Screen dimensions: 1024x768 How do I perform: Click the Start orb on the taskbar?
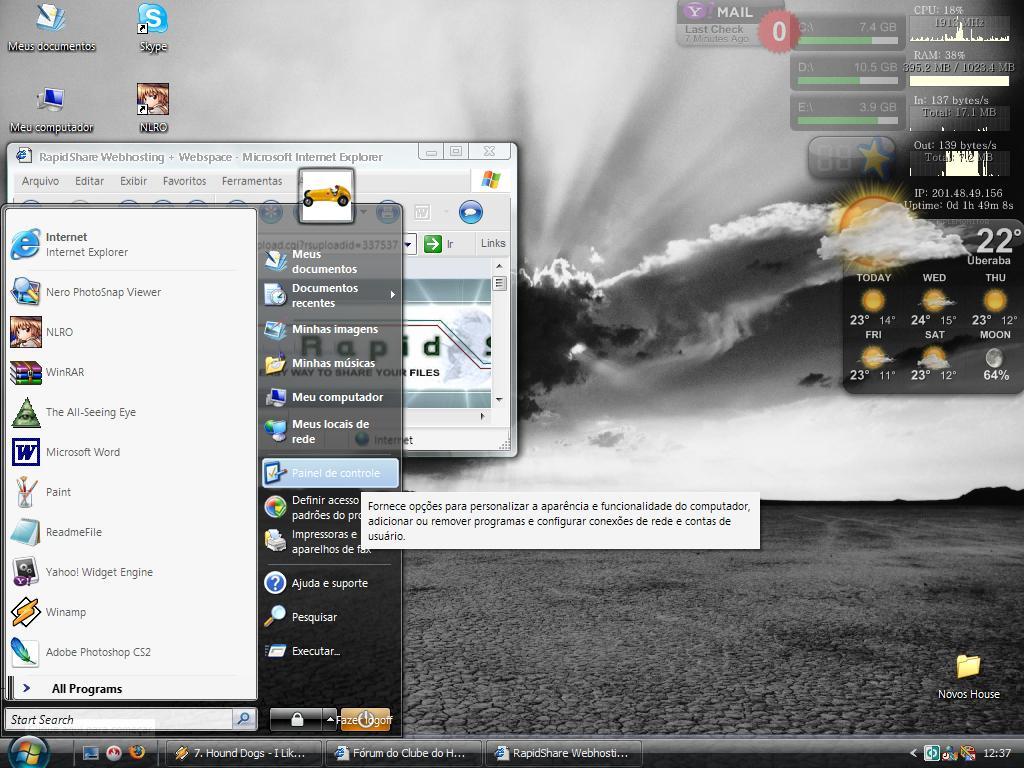pos(27,752)
